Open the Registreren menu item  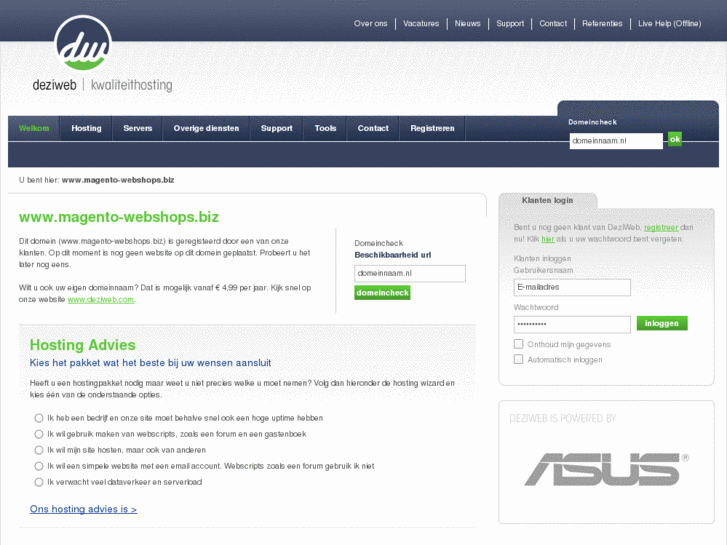[x=432, y=128]
